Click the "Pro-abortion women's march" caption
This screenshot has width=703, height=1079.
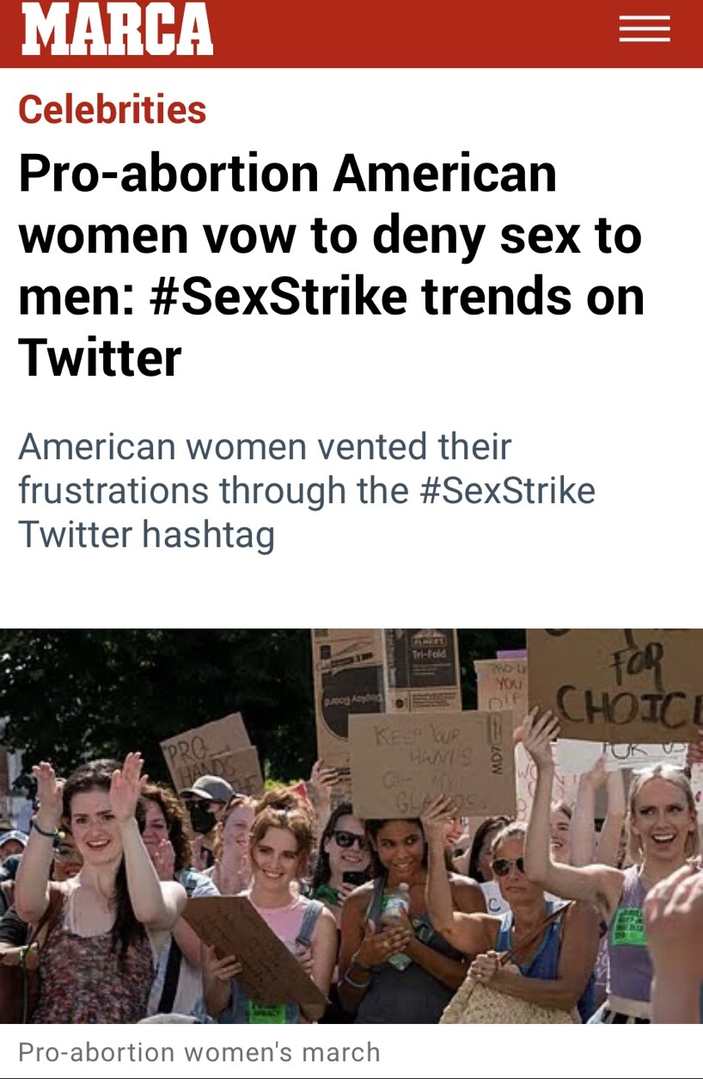click(199, 1052)
